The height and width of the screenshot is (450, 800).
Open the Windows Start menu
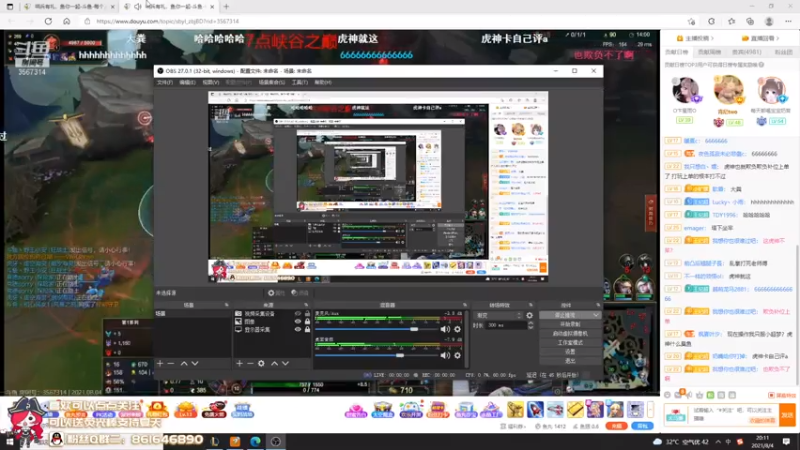10,442
